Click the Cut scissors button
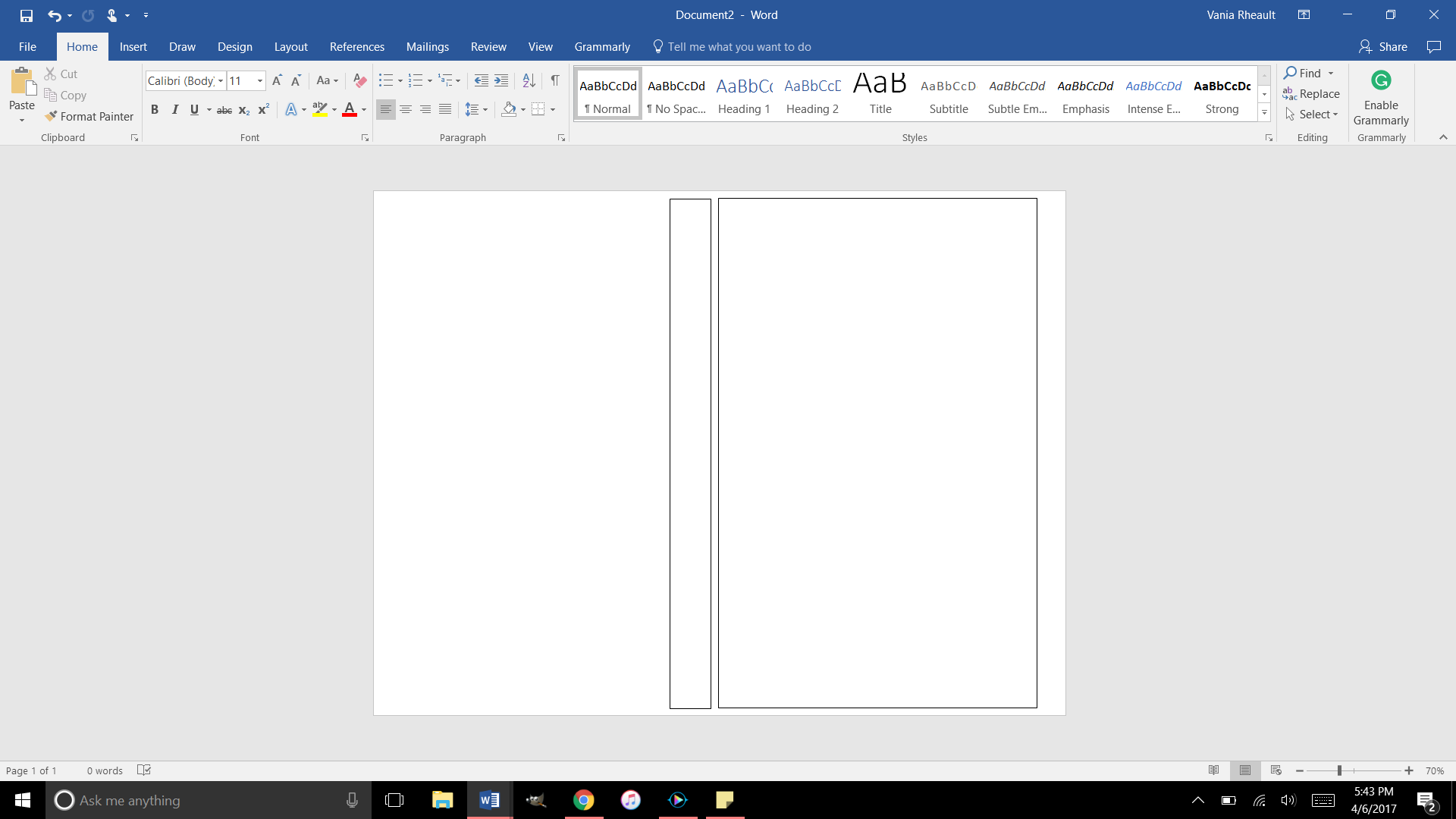The image size is (1456, 819). pyautogui.click(x=61, y=74)
